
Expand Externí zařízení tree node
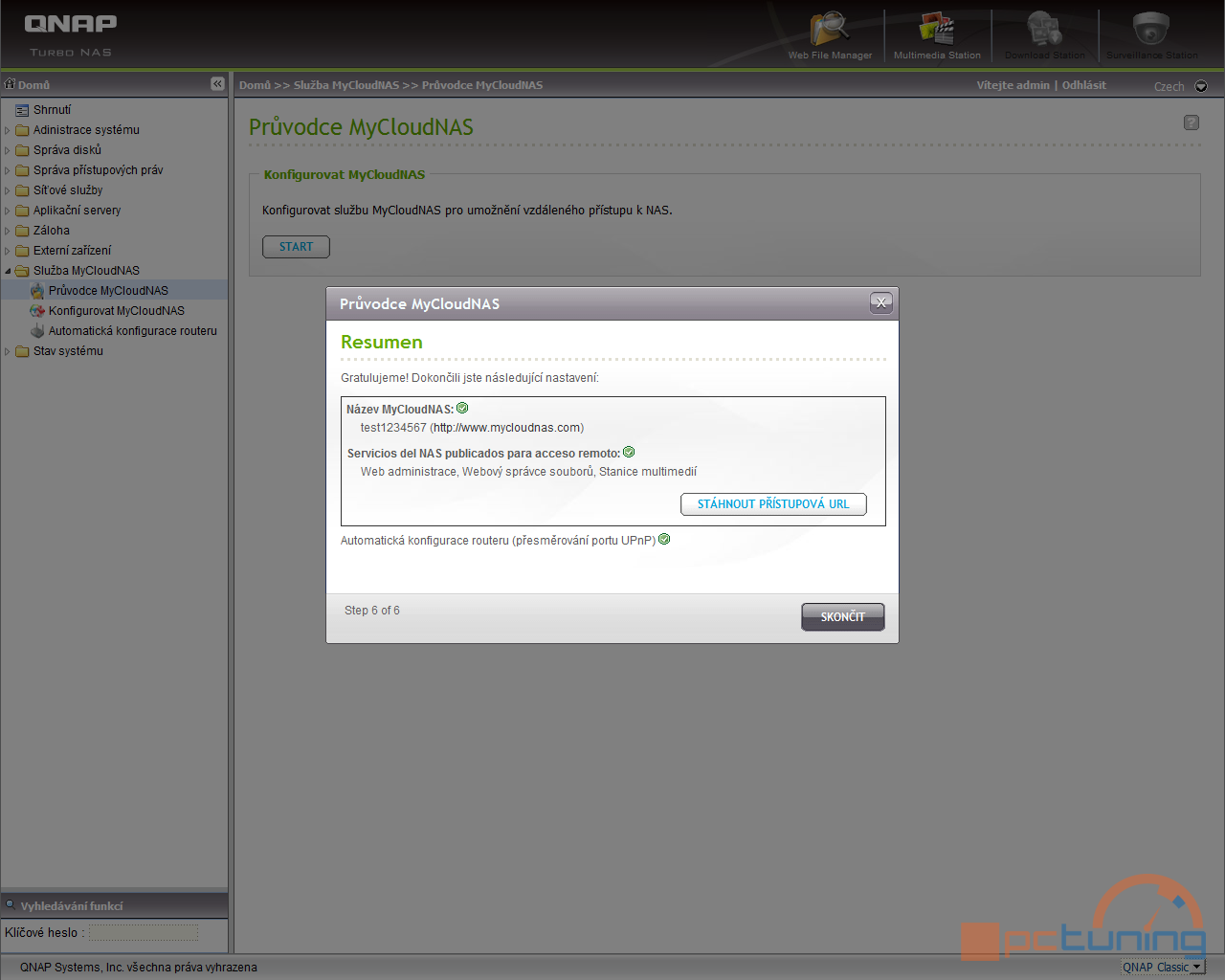8,251
